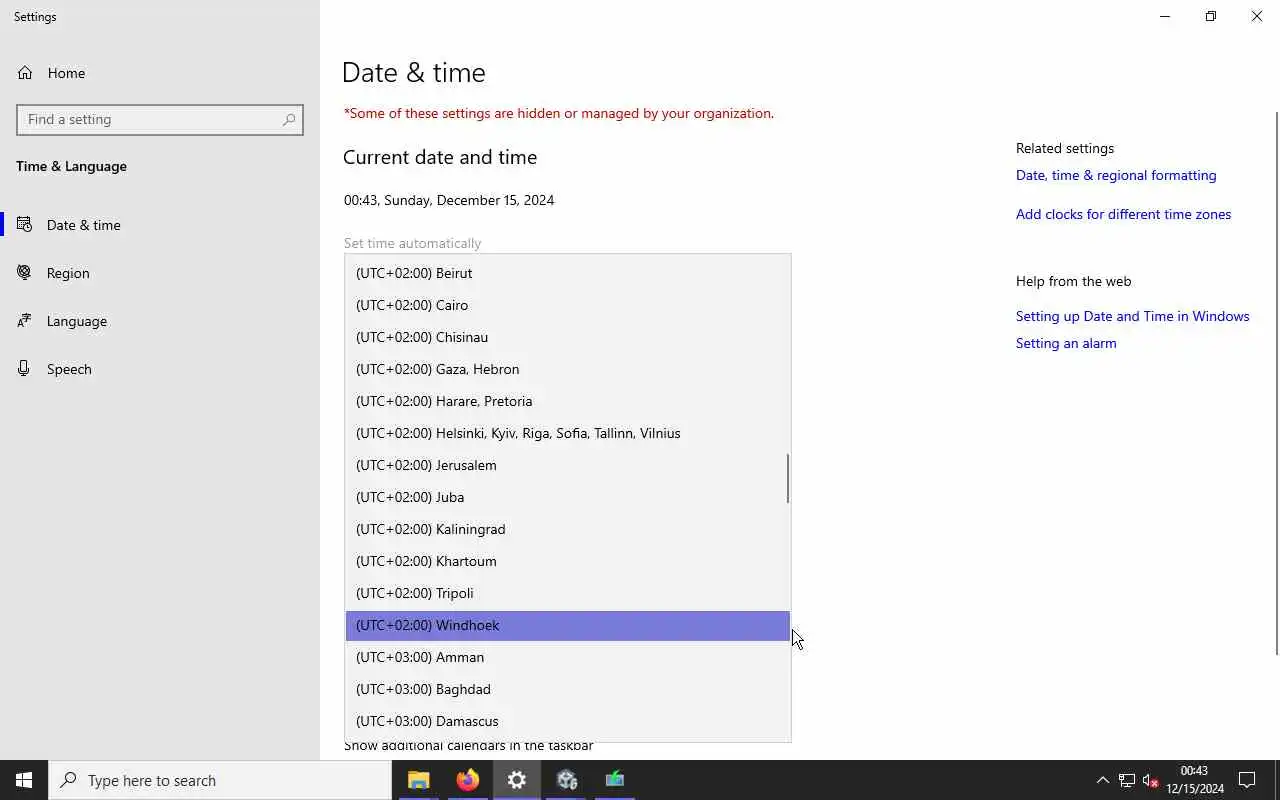Open the network status tray icon
The height and width of the screenshot is (800, 1280).
tap(1127, 780)
